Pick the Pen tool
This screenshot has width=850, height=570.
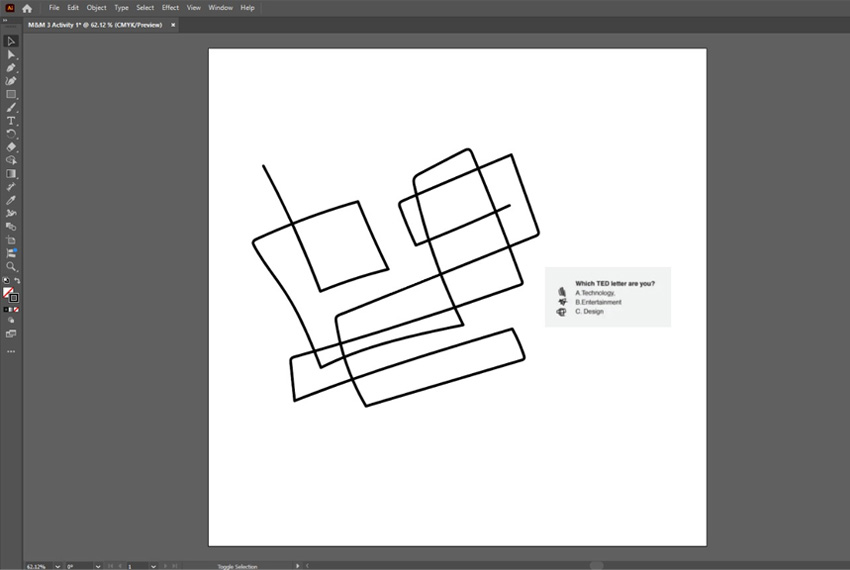11,68
